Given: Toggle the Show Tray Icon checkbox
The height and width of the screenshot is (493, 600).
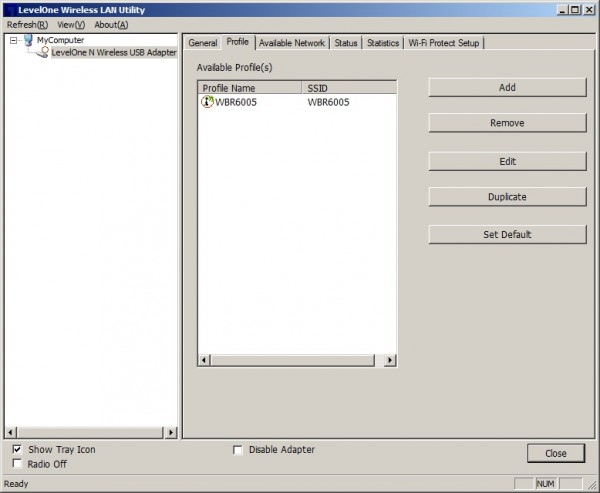Looking at the screenshot, I should pos(17,449).
